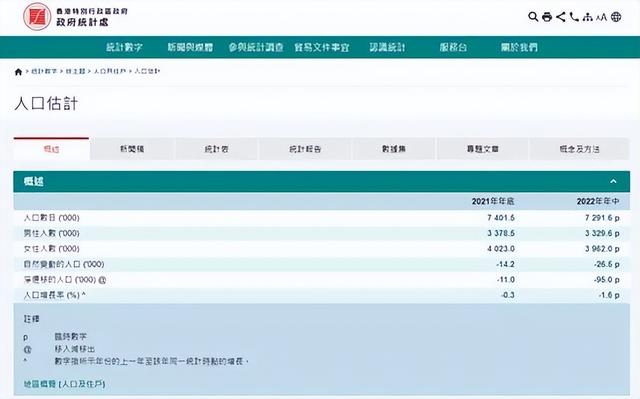
Task: Open the 貿易文件事宜 navigation menu
Action: click(x=322, y=47)
